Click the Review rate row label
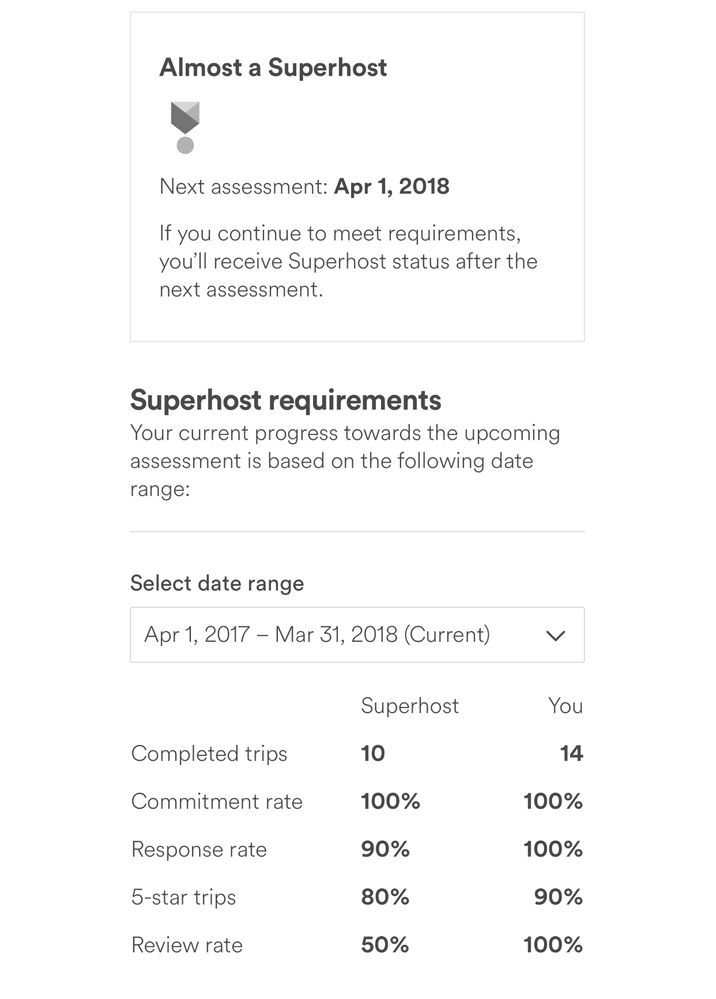This screenshot has width=716, height=999. 187,945
